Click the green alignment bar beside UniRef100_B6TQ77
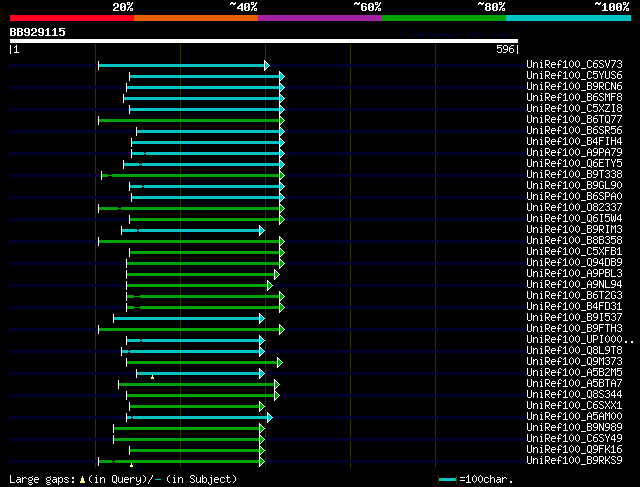The image size is (640, 487). point(189,120)
